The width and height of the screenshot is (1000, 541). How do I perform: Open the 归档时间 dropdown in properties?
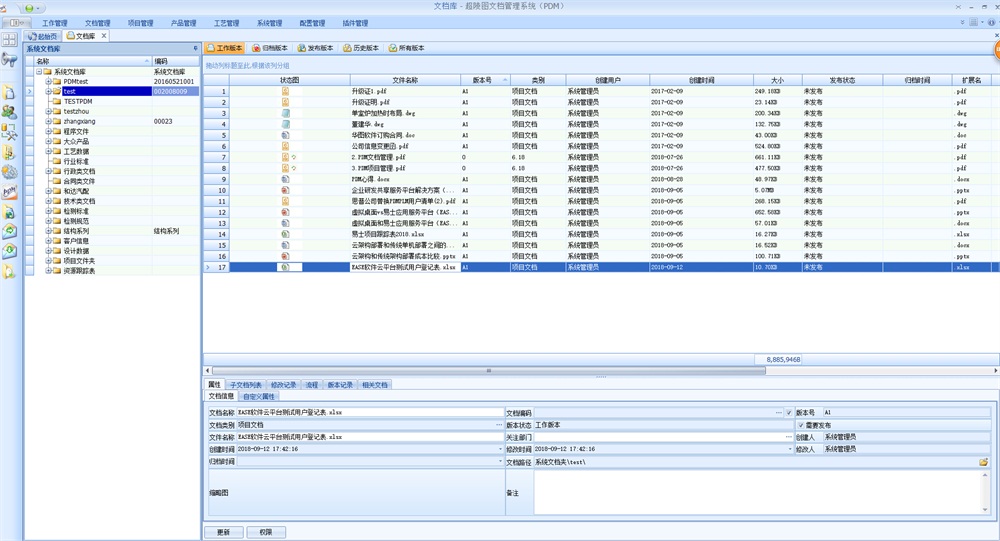pyautogui.click(x=499, y=462)
